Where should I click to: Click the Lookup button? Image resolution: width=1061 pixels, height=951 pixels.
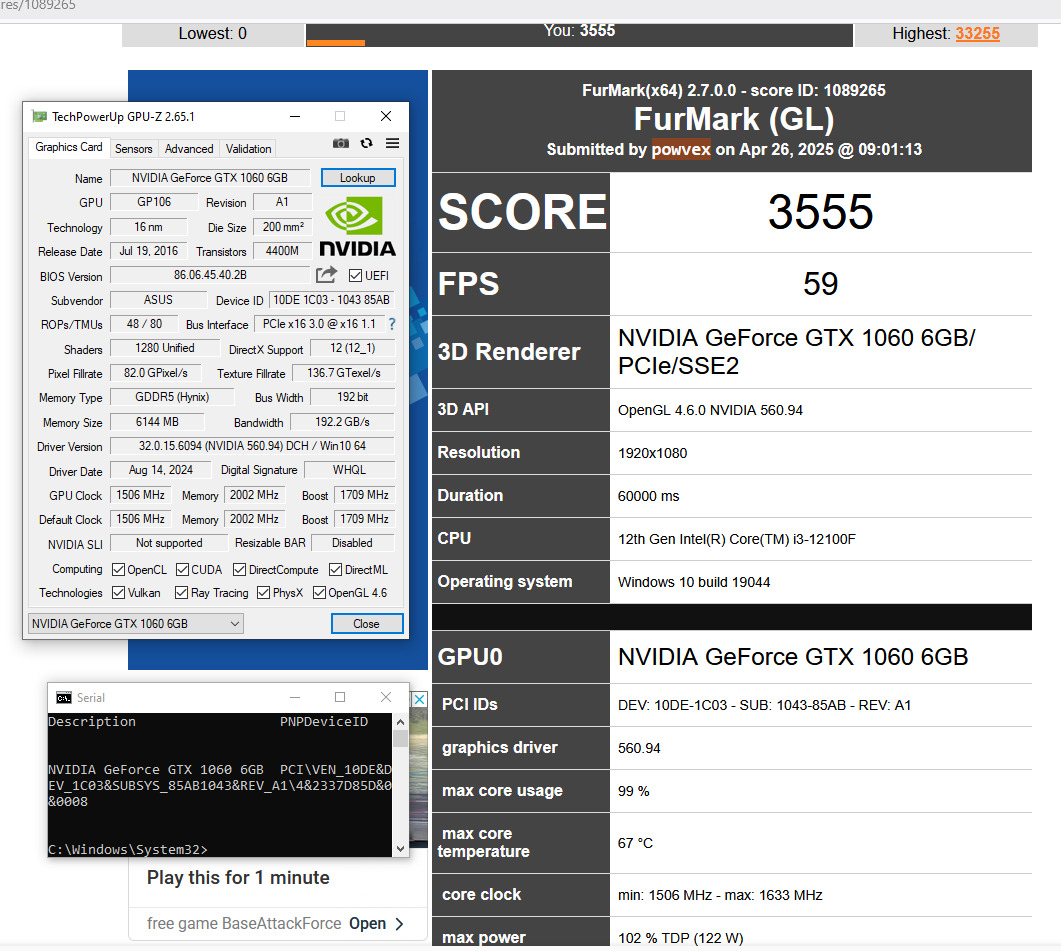click(358, 178)
